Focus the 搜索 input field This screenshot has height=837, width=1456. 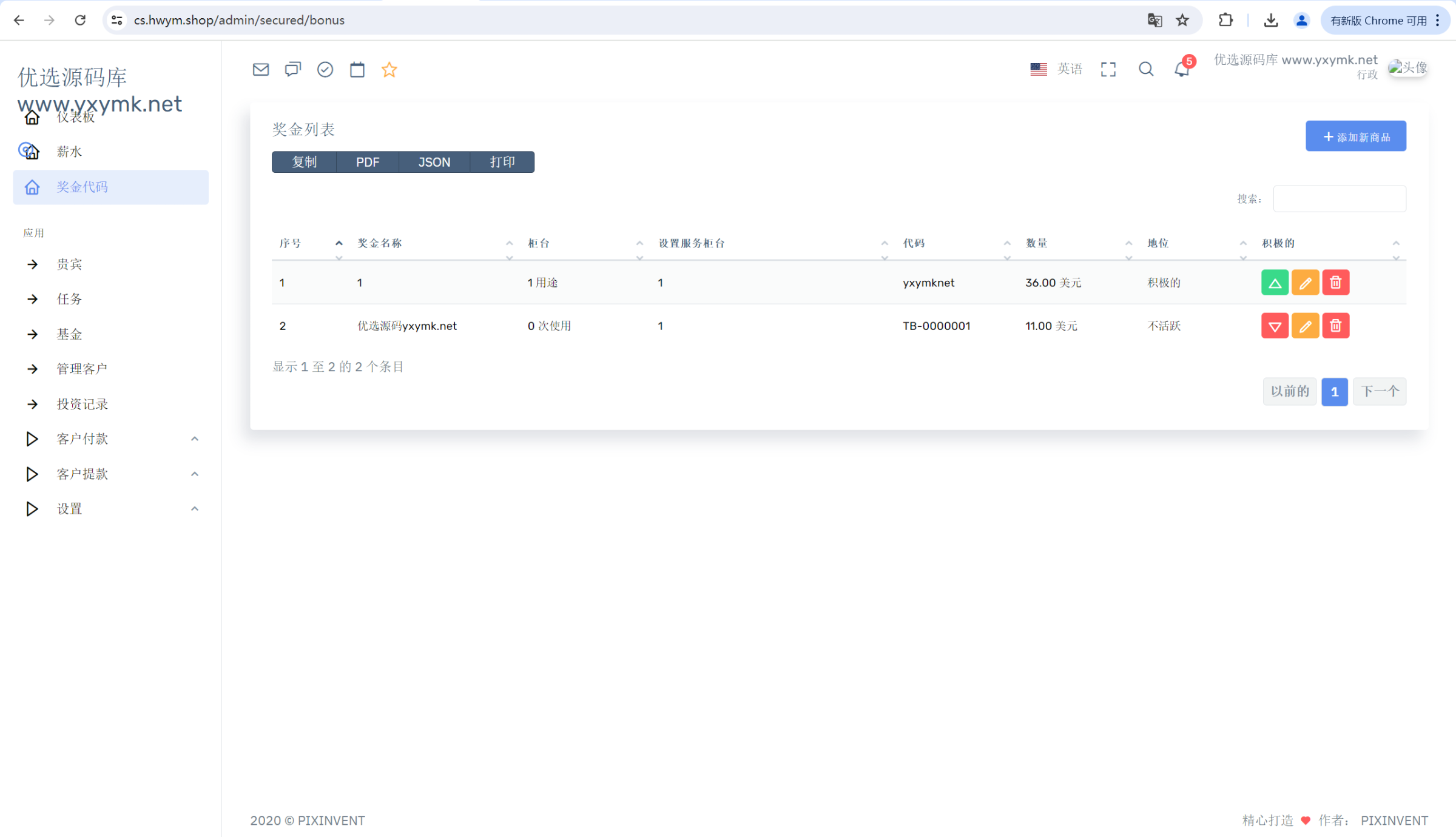coord(1339,199)
